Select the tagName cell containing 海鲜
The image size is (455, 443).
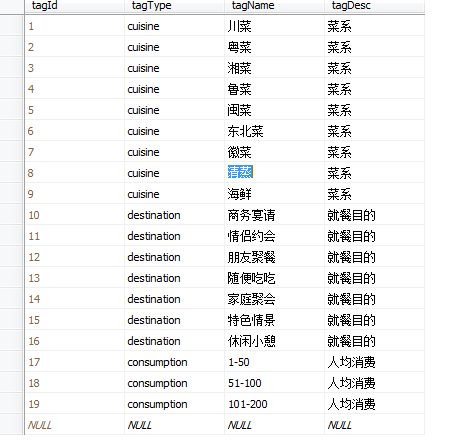pyautogui.click(x=274, y=194)
